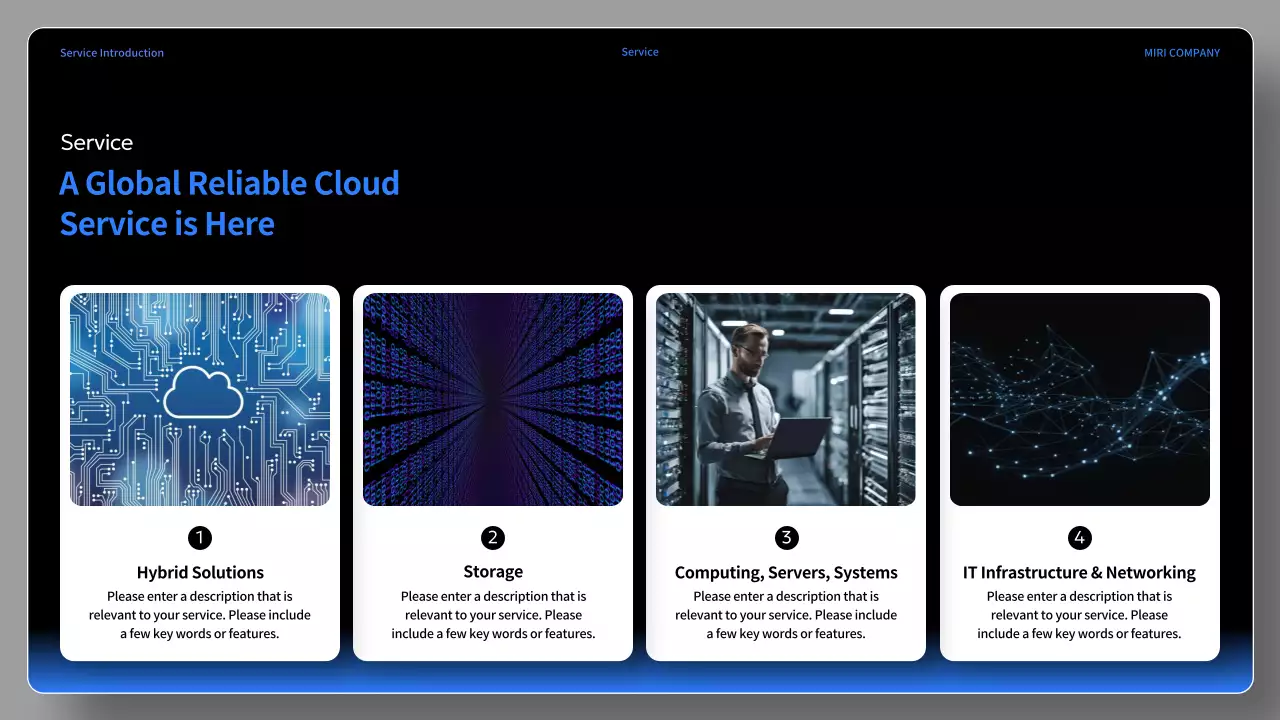Select the Computing, Servers, Systems card

point(786,473)
